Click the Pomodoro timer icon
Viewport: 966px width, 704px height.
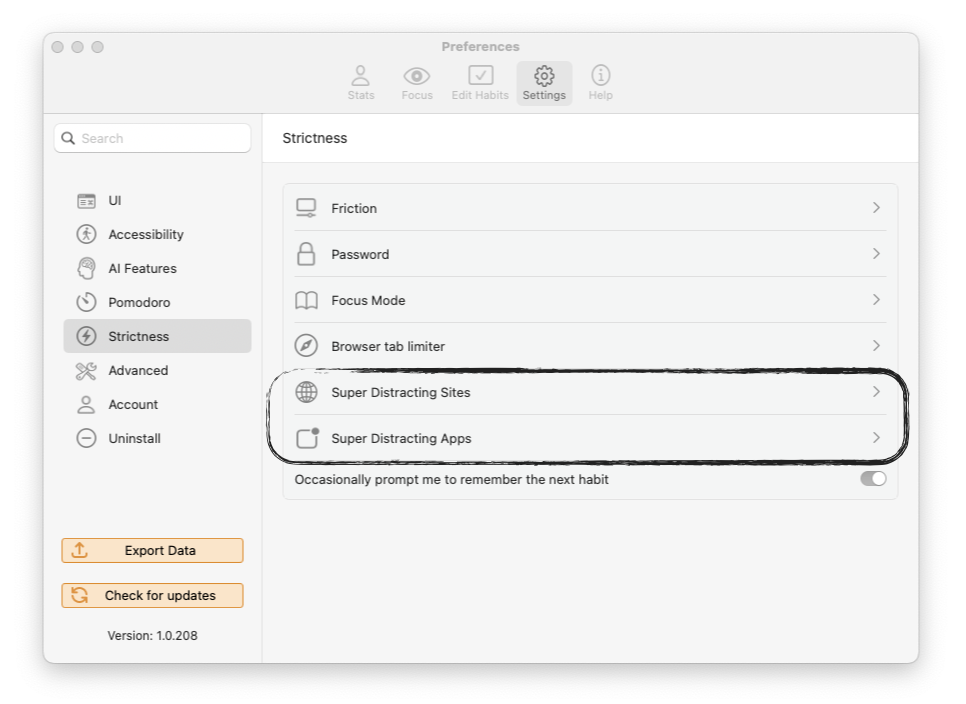86,302
